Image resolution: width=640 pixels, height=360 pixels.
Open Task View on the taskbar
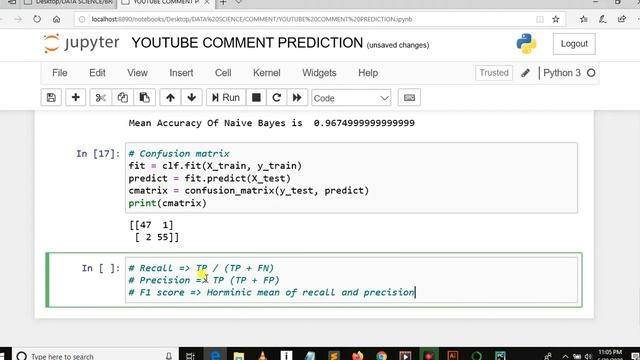(190, 356)
